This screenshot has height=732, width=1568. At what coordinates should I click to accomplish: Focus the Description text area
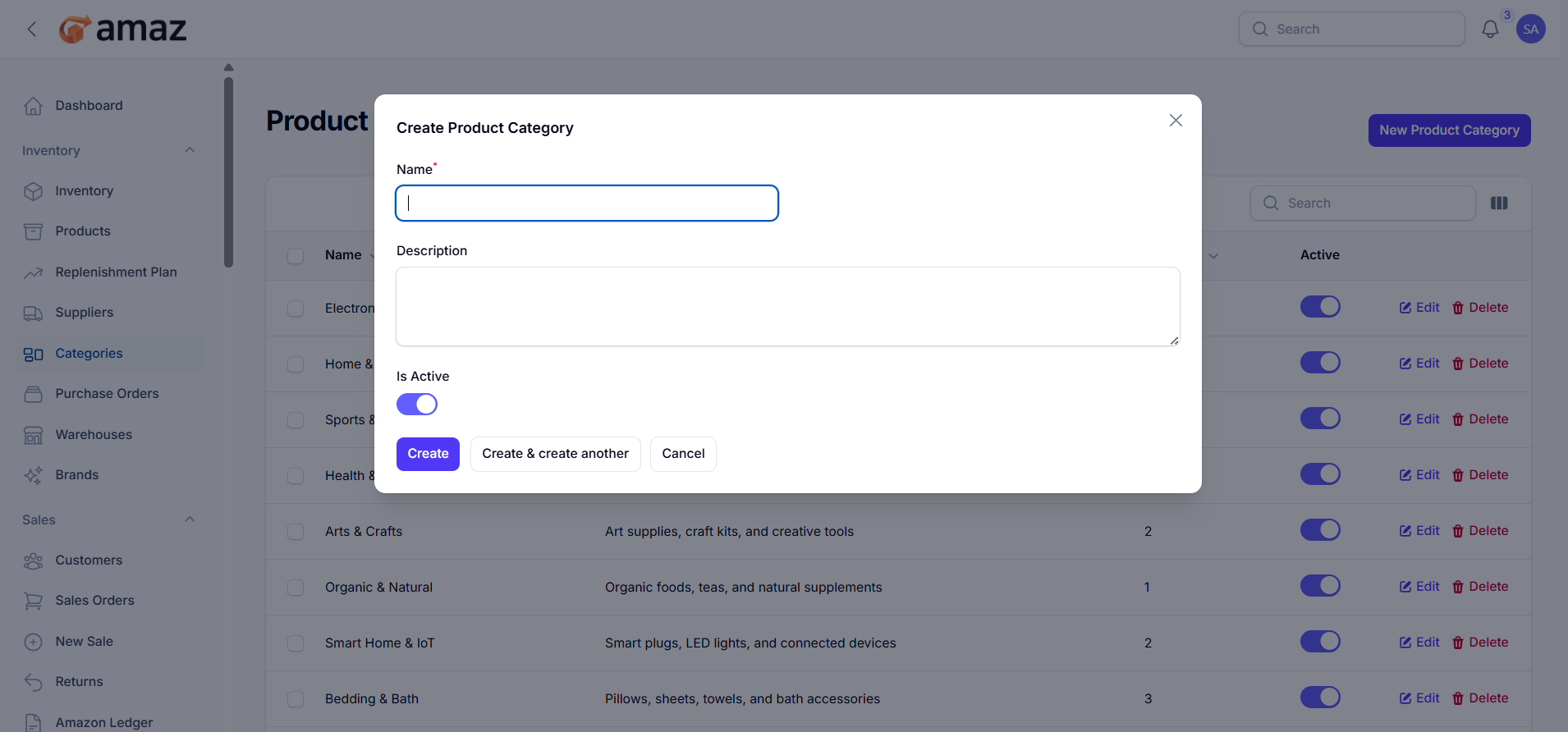(x=786, y=306)
